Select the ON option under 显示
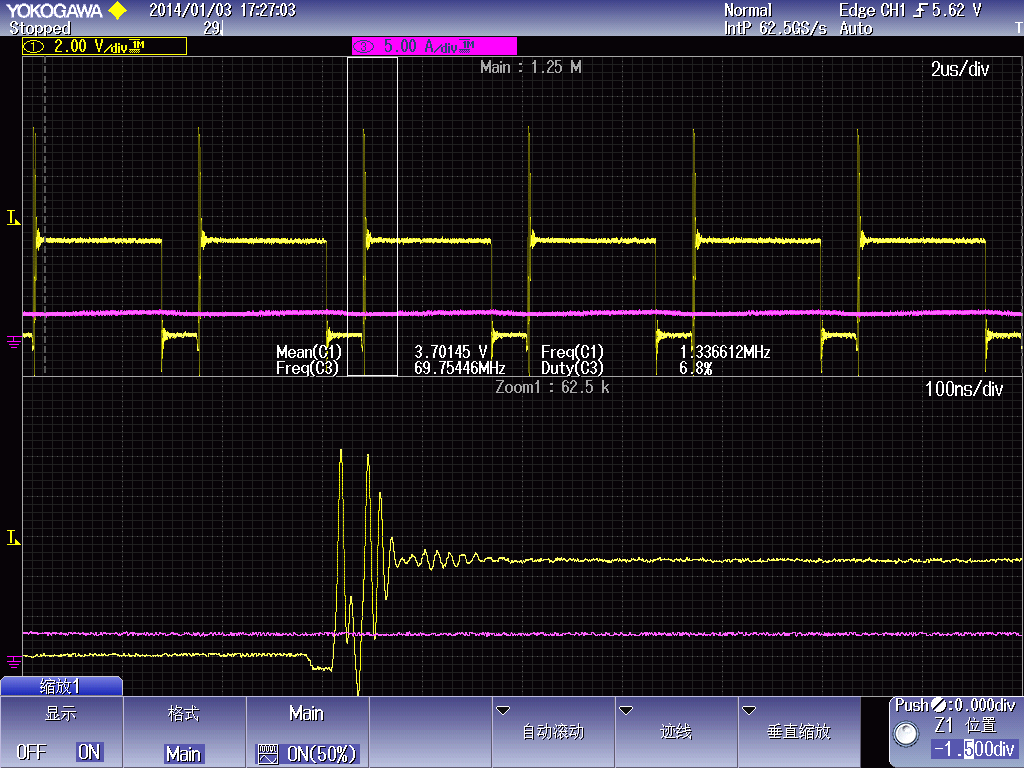This screenshot has height=768, width=1024. coord(89,752)
